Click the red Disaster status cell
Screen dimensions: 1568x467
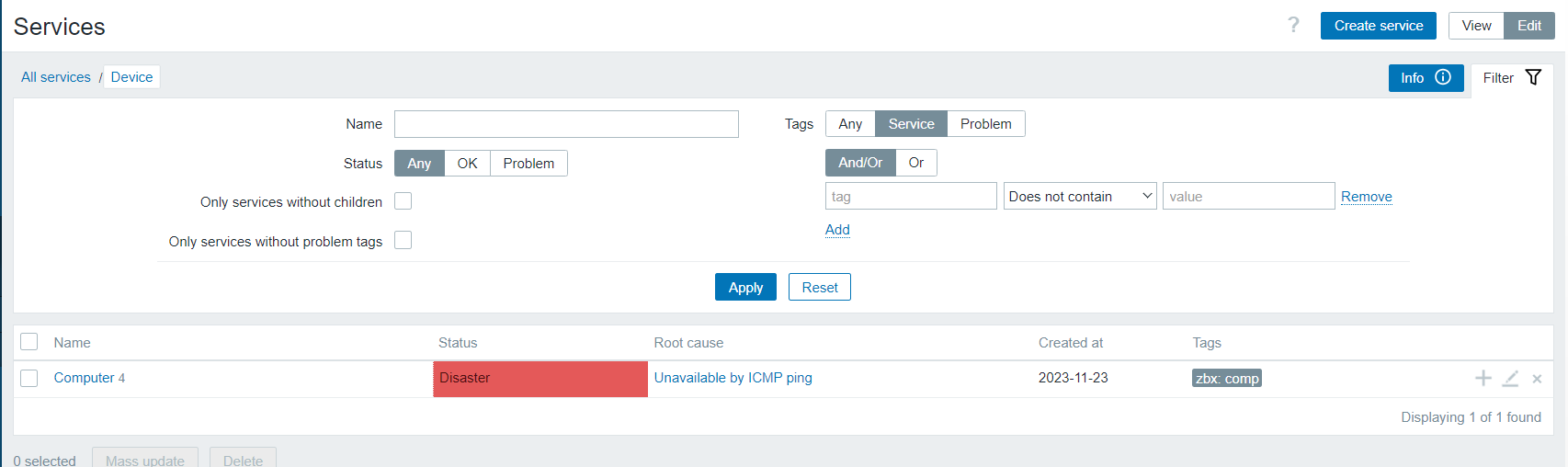click(x=540, y=379)
